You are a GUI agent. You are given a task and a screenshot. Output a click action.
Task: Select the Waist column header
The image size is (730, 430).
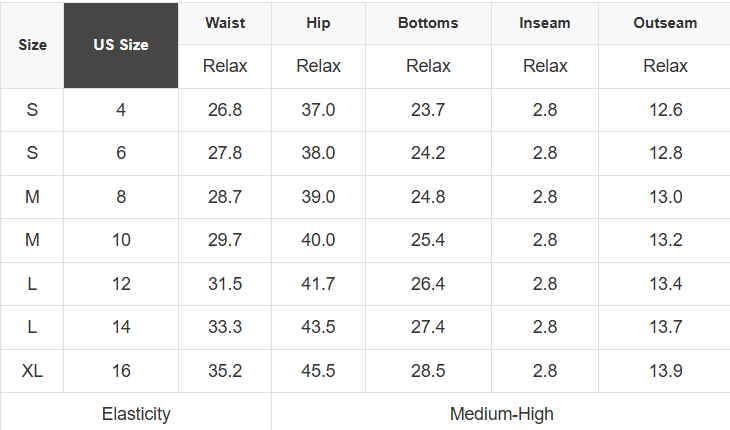(225, 23)
